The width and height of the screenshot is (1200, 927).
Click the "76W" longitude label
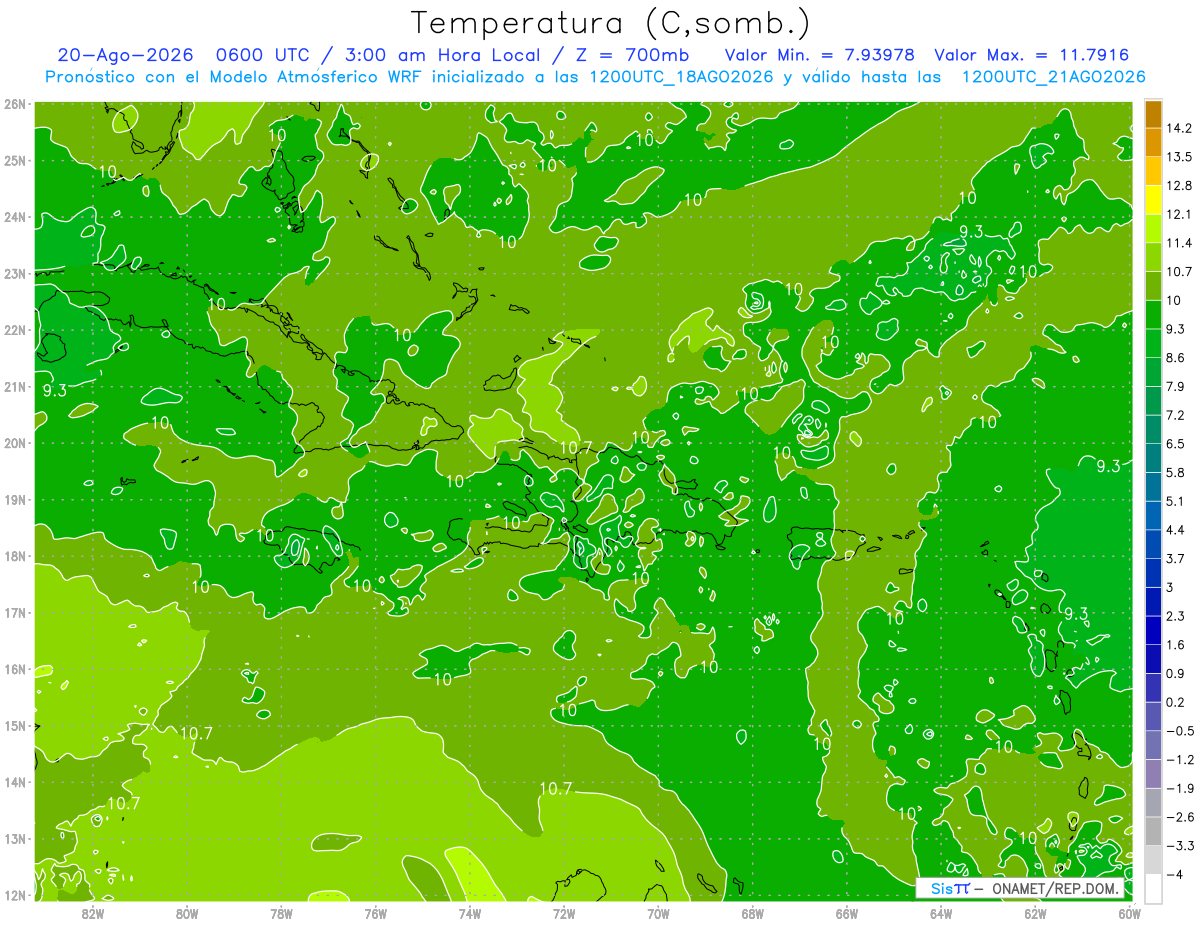pos(376,914)
